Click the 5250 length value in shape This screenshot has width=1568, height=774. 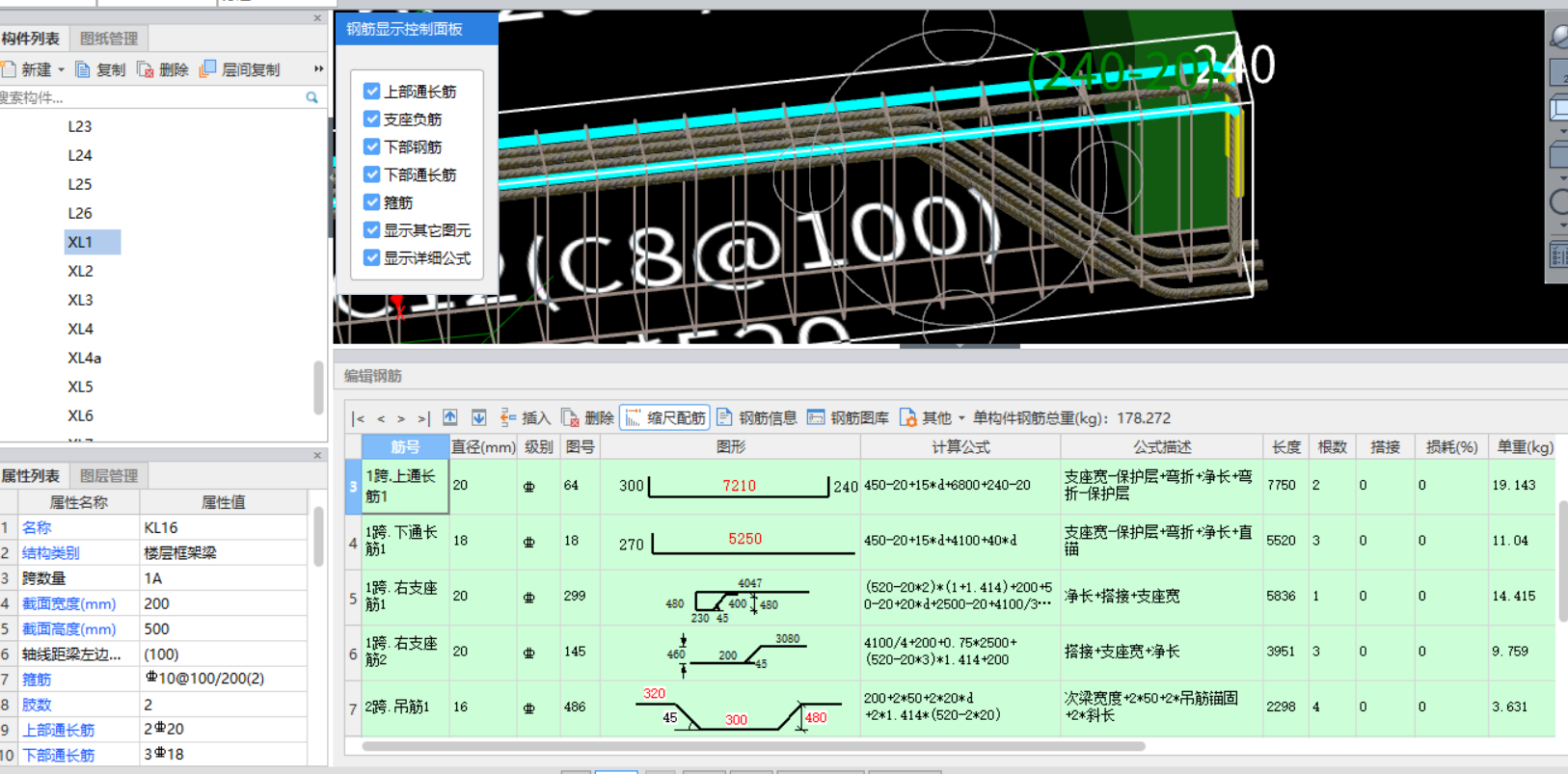pos(745,538)
